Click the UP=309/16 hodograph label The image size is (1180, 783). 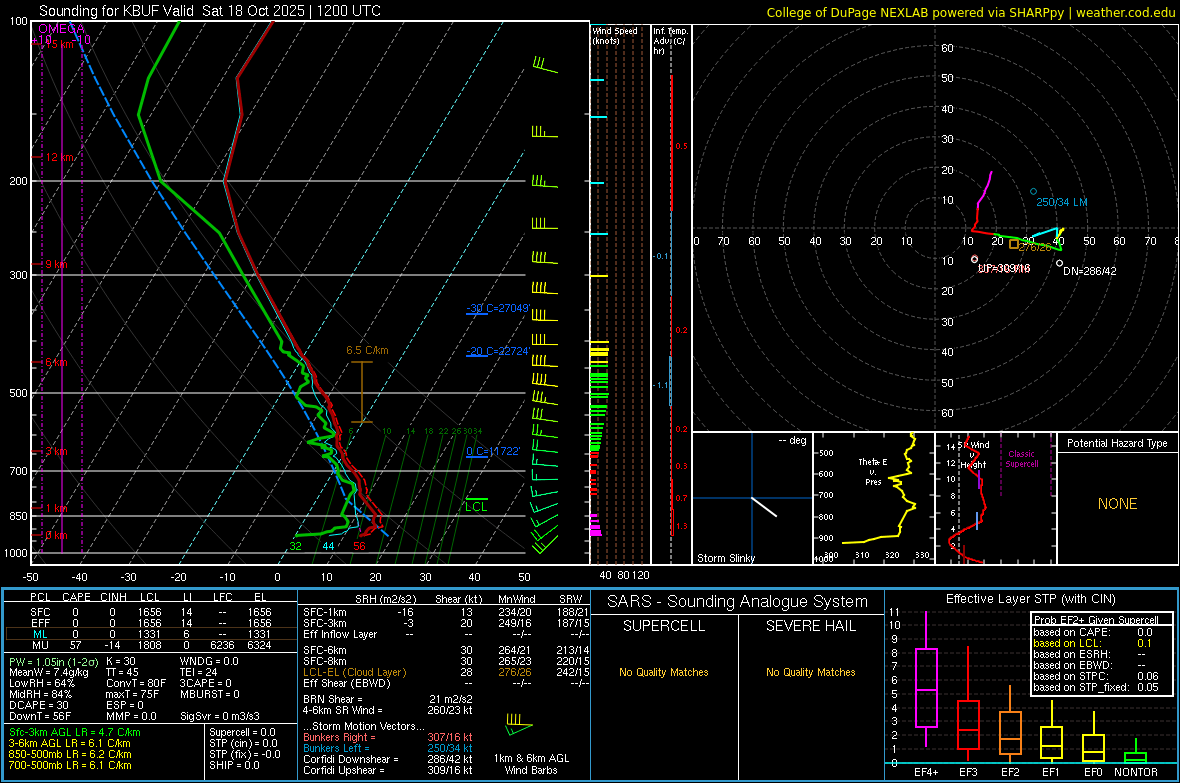1004,268
